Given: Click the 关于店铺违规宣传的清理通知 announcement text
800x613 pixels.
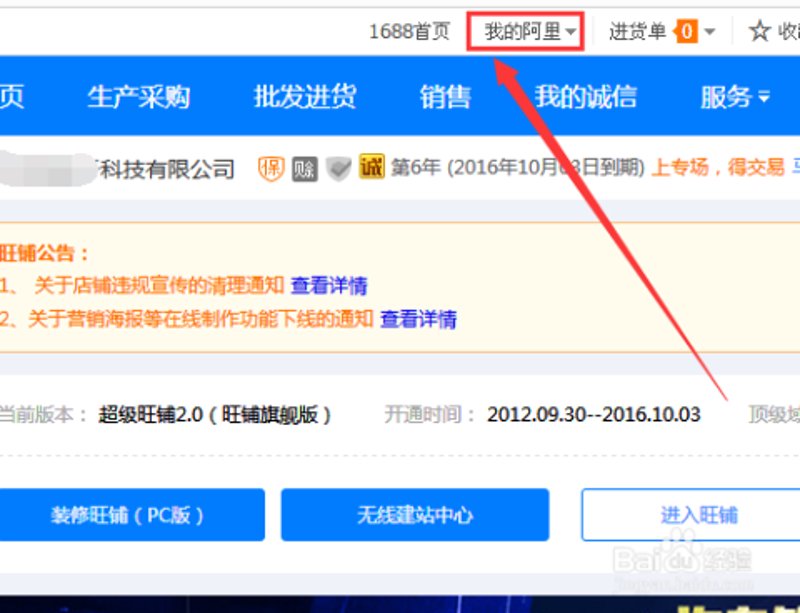Looking at the screenshot, I should 159,285.
